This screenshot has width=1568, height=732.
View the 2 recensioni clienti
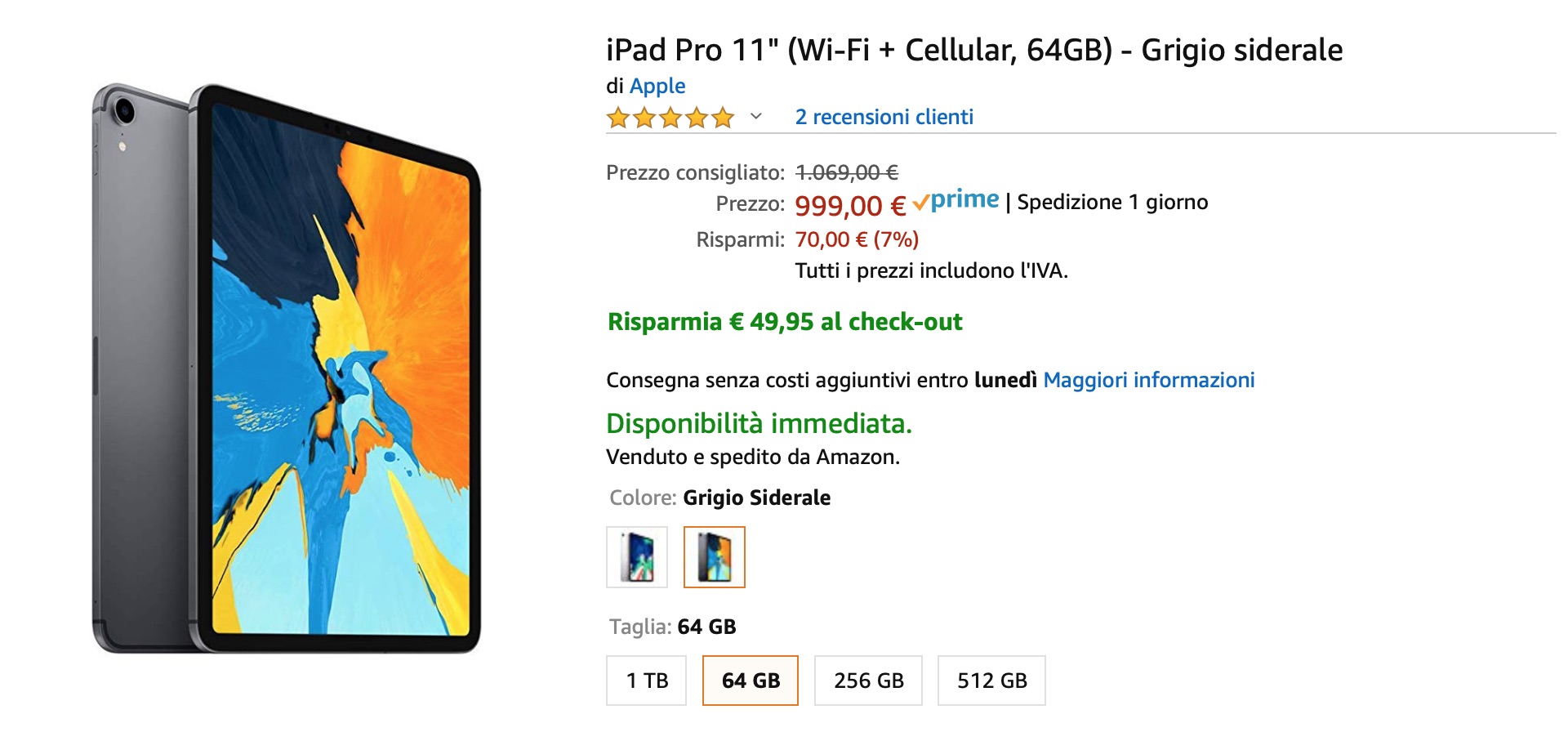click(884, 117)
